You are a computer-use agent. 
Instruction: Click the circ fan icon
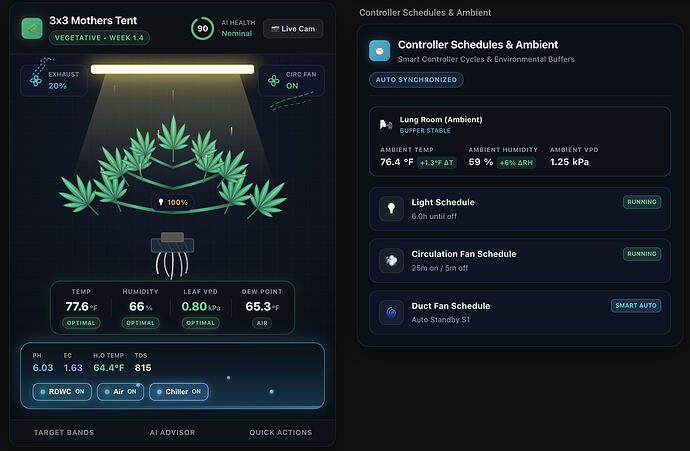tap(274, 81)
